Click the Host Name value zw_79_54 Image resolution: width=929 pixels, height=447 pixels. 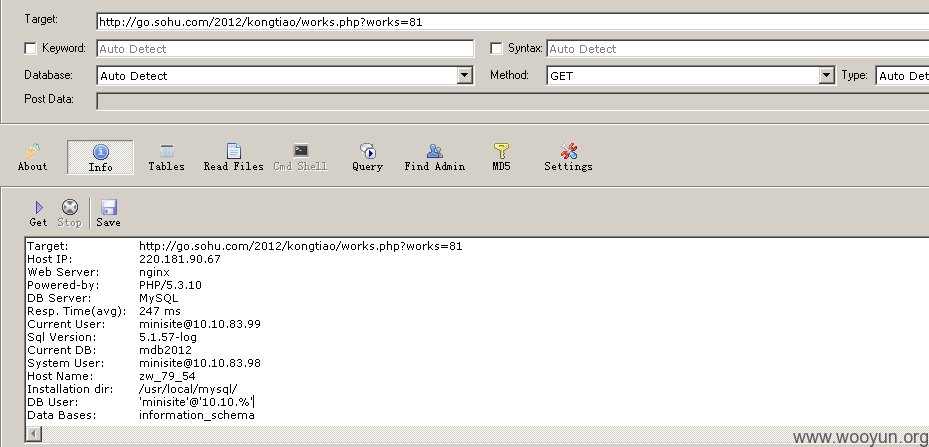click(167, 376)
